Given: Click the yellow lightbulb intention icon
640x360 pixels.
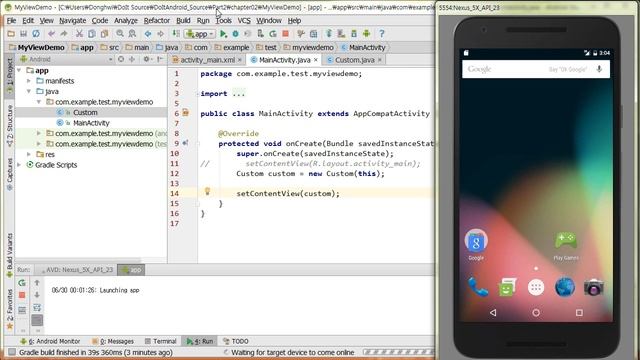Looking at the screenshot, I should point(207,191).
